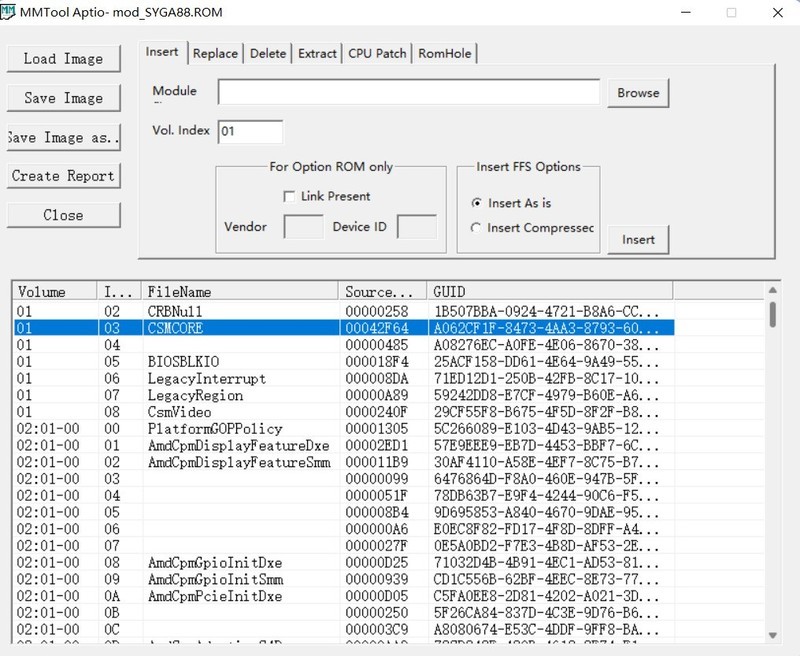Select the AmdCpmPcieInitDxe row
Screen dimensions: 800x656
click(x=344, y=596)
